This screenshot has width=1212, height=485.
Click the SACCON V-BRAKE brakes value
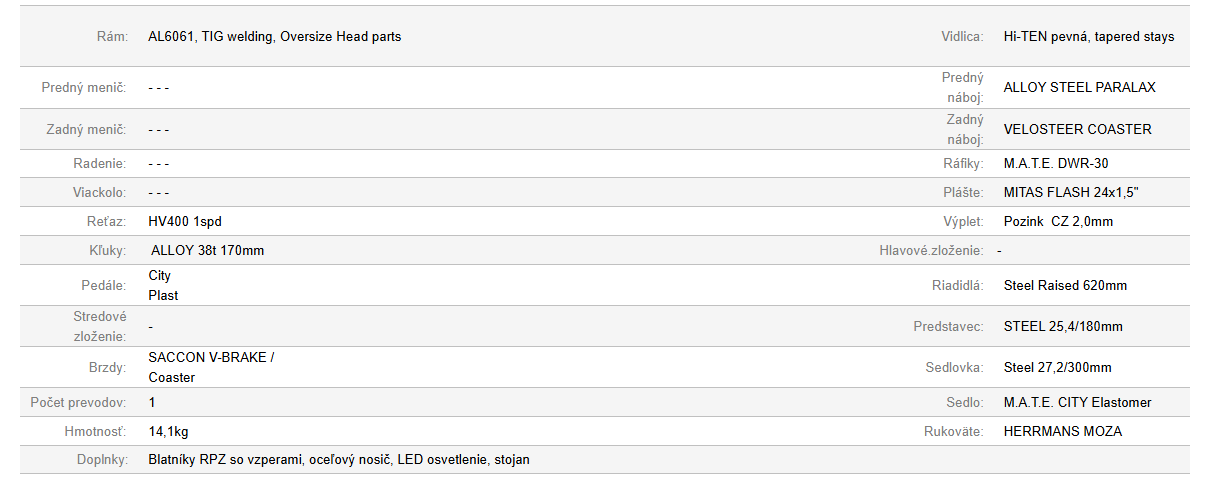click(211, 357)
